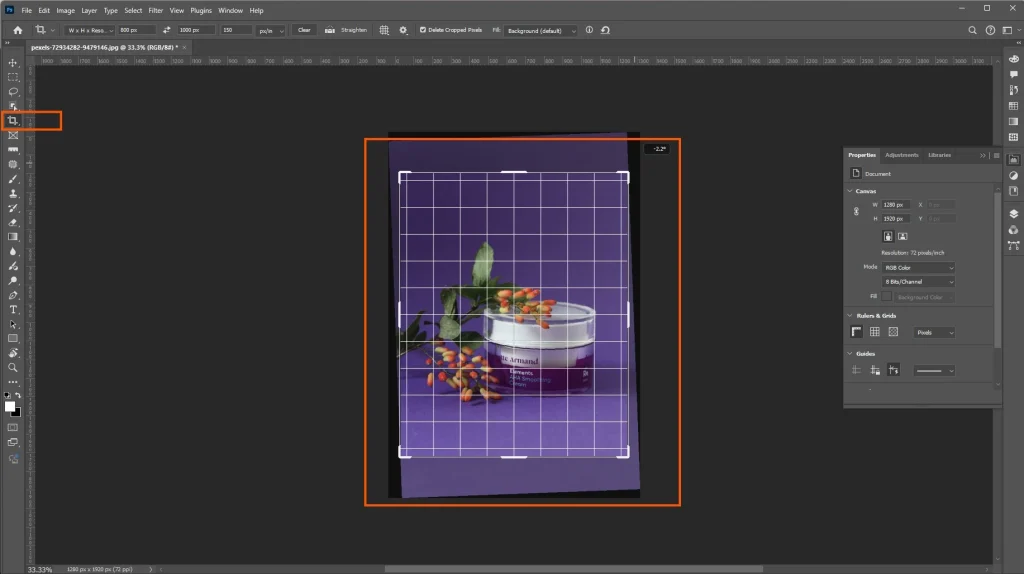Set canvas orientation to landscape
Image resolution: width=1024 pixels, height=574 pixels.
[903, 236]
